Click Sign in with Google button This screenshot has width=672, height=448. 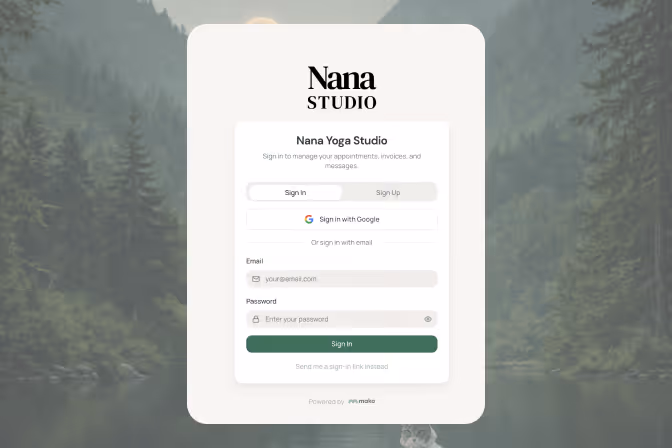coord(342,219)
